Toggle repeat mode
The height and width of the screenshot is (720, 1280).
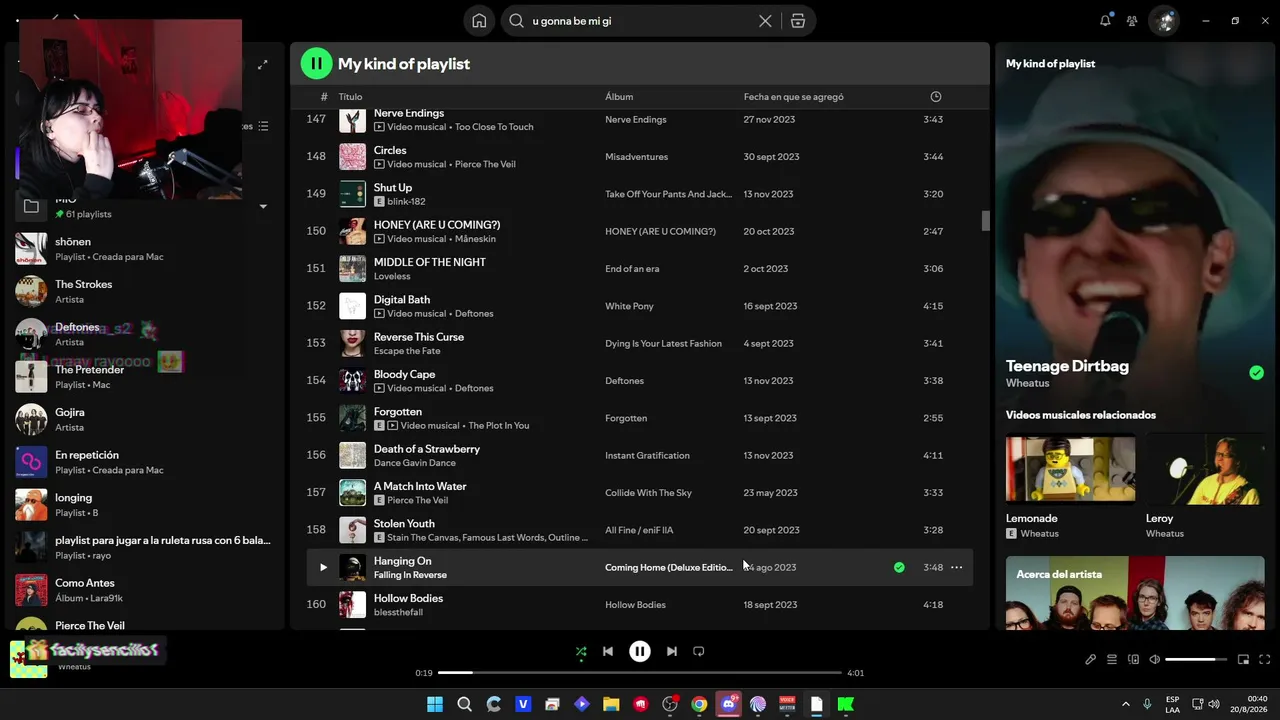tap(699, 651)
